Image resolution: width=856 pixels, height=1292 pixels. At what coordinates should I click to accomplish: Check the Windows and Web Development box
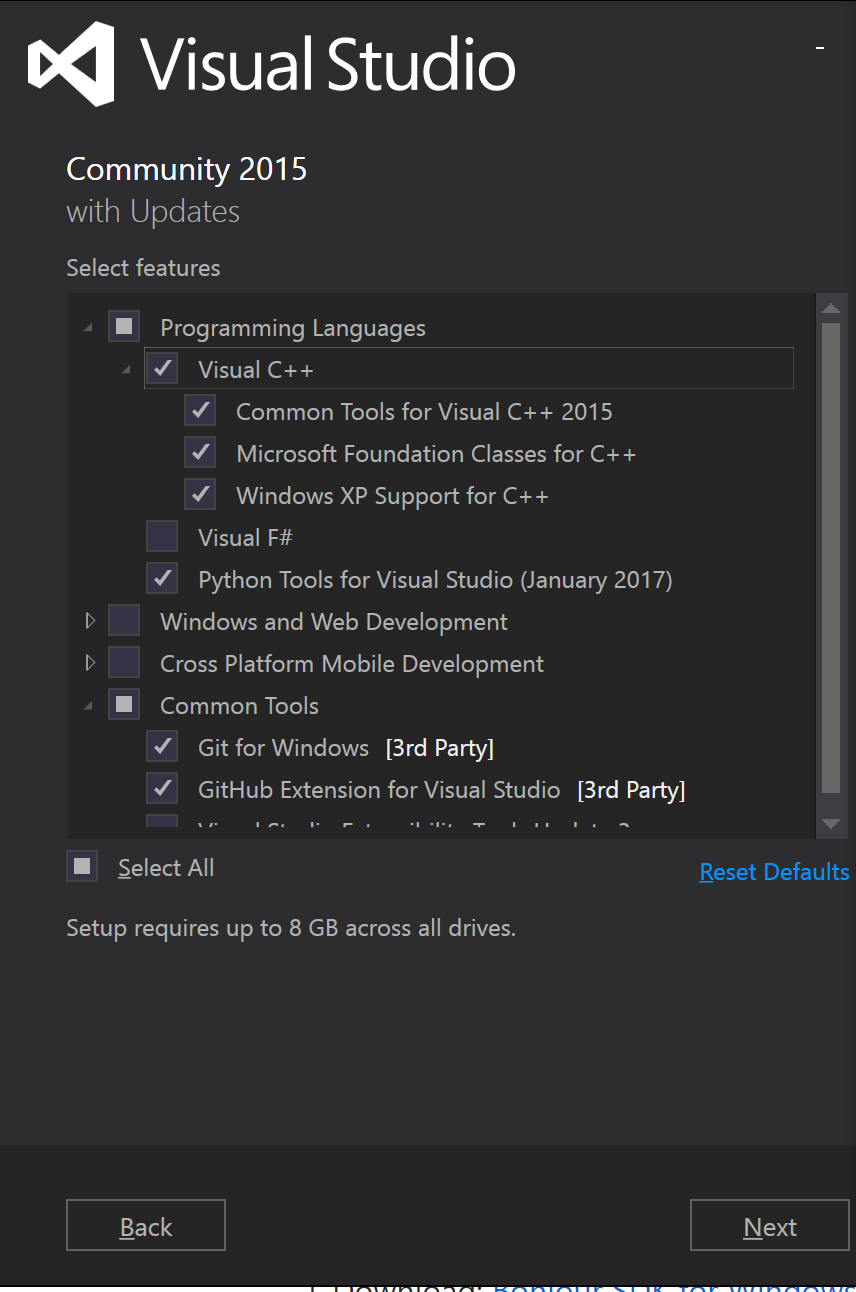click(124, 621)
